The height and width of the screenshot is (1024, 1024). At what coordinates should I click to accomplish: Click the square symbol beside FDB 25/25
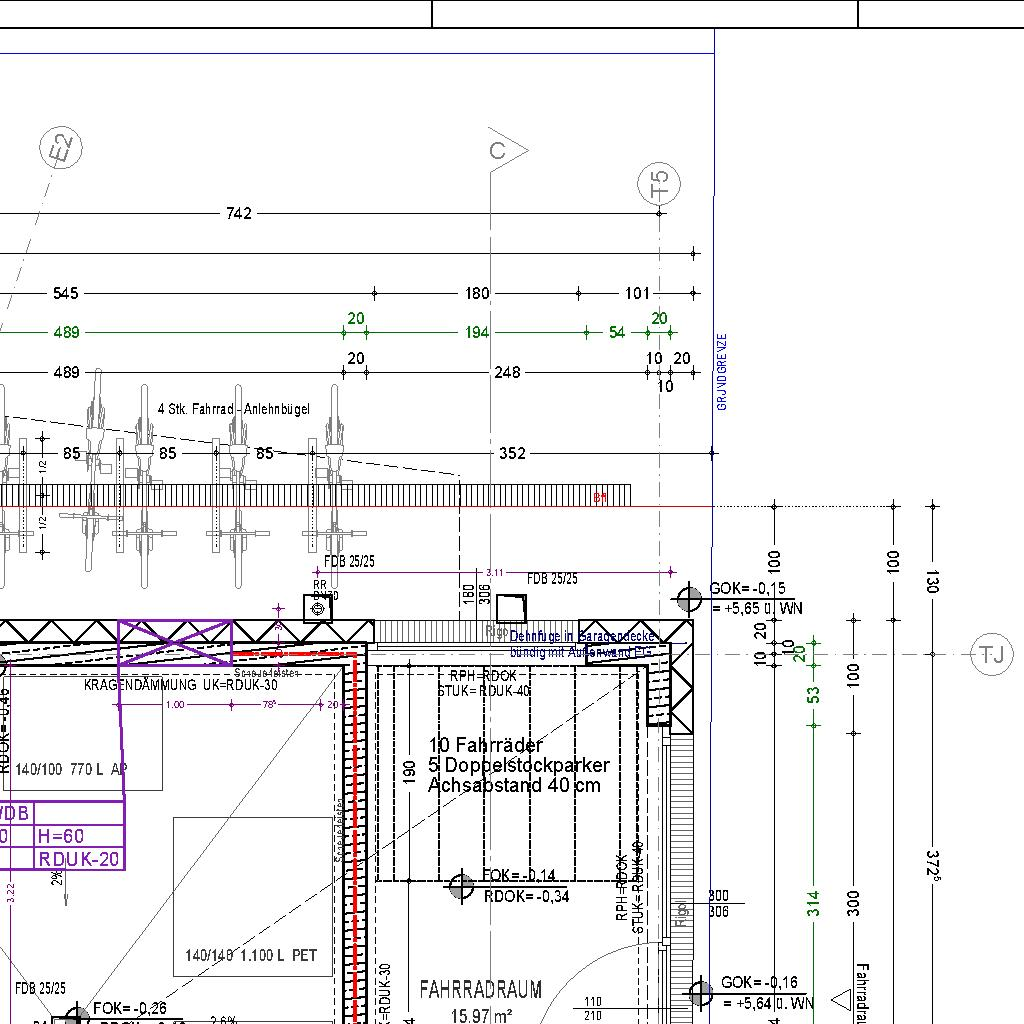pyautogui.click(x=511, y=608)
